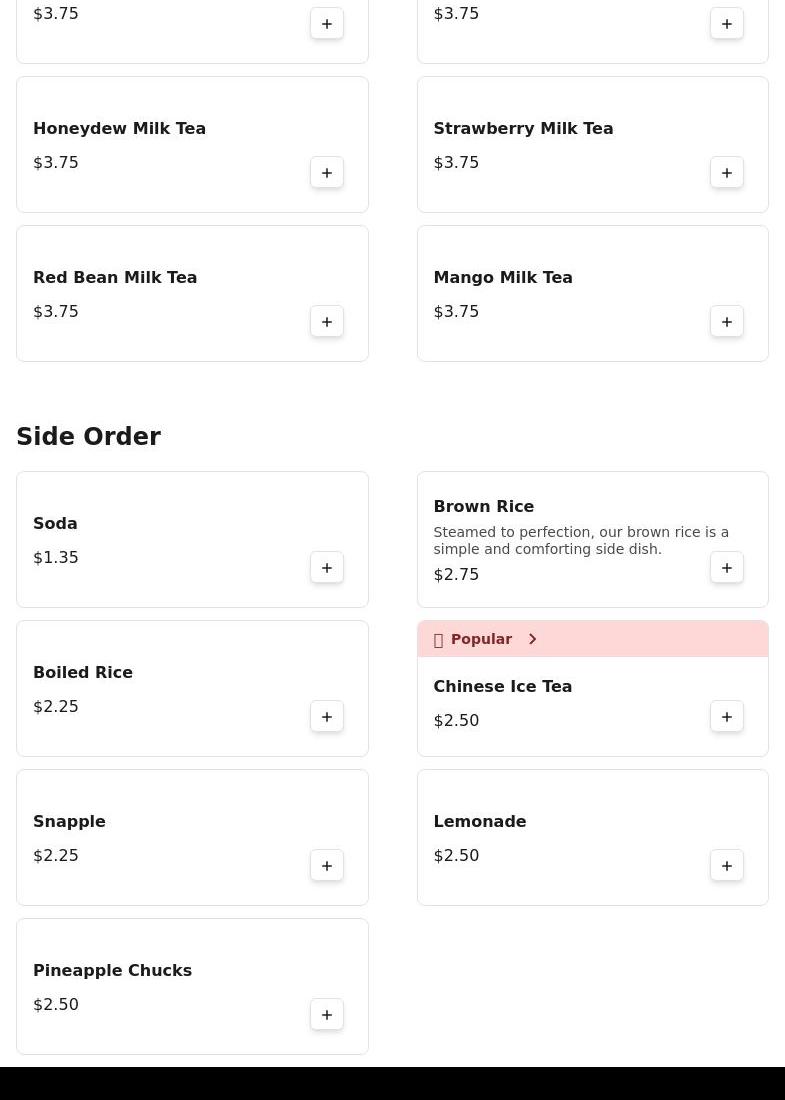View the Lemonade item card title
This screenshot has width=785, height=1100.
pyautogui.click(x=479, y=821)
